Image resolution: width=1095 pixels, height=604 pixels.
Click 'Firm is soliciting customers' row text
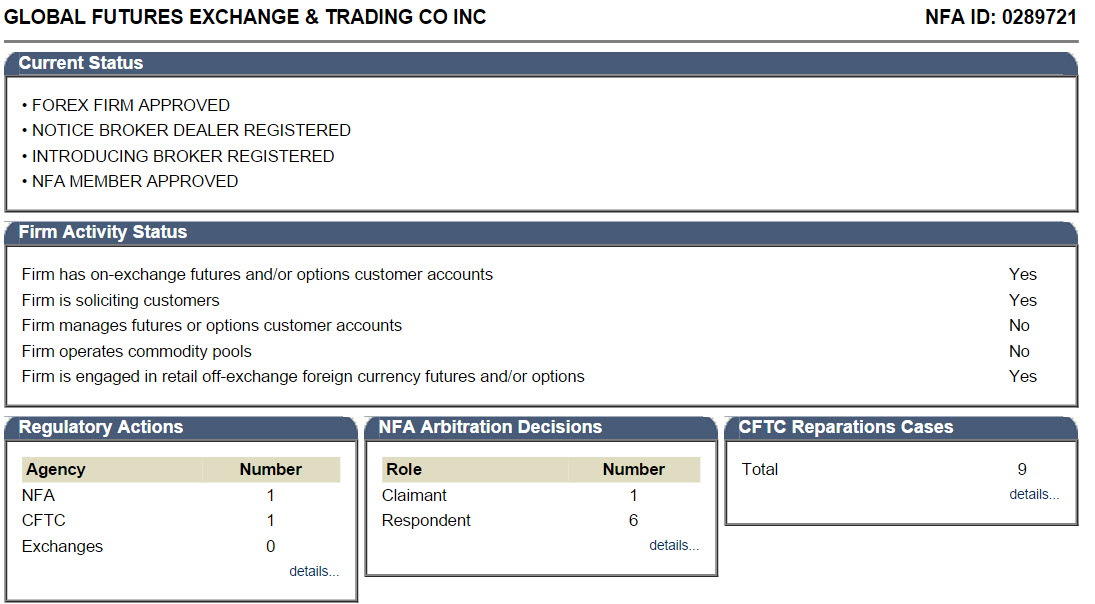click(x=120, y=300)
